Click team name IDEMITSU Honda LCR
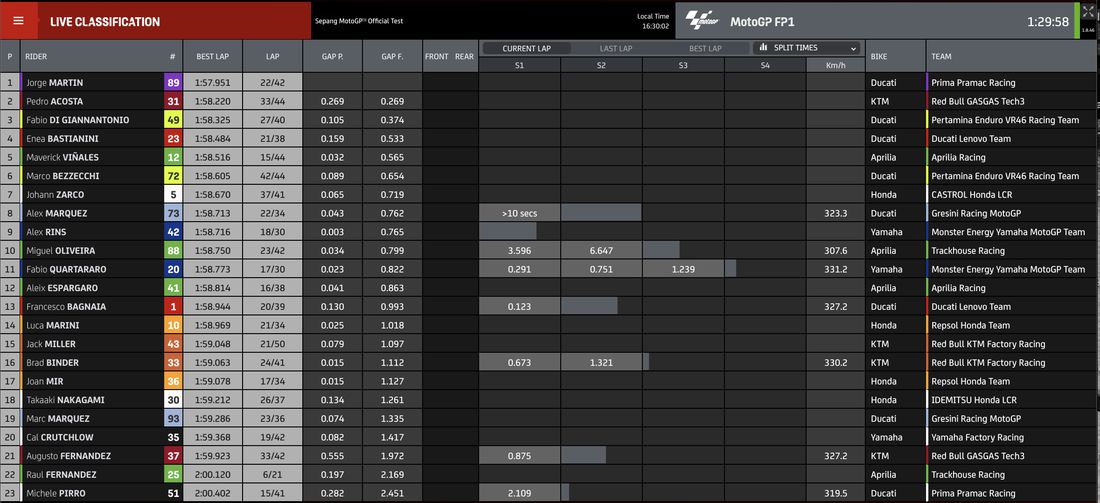This screenshot has height=503, width=1100. click(x=974, y=400)
